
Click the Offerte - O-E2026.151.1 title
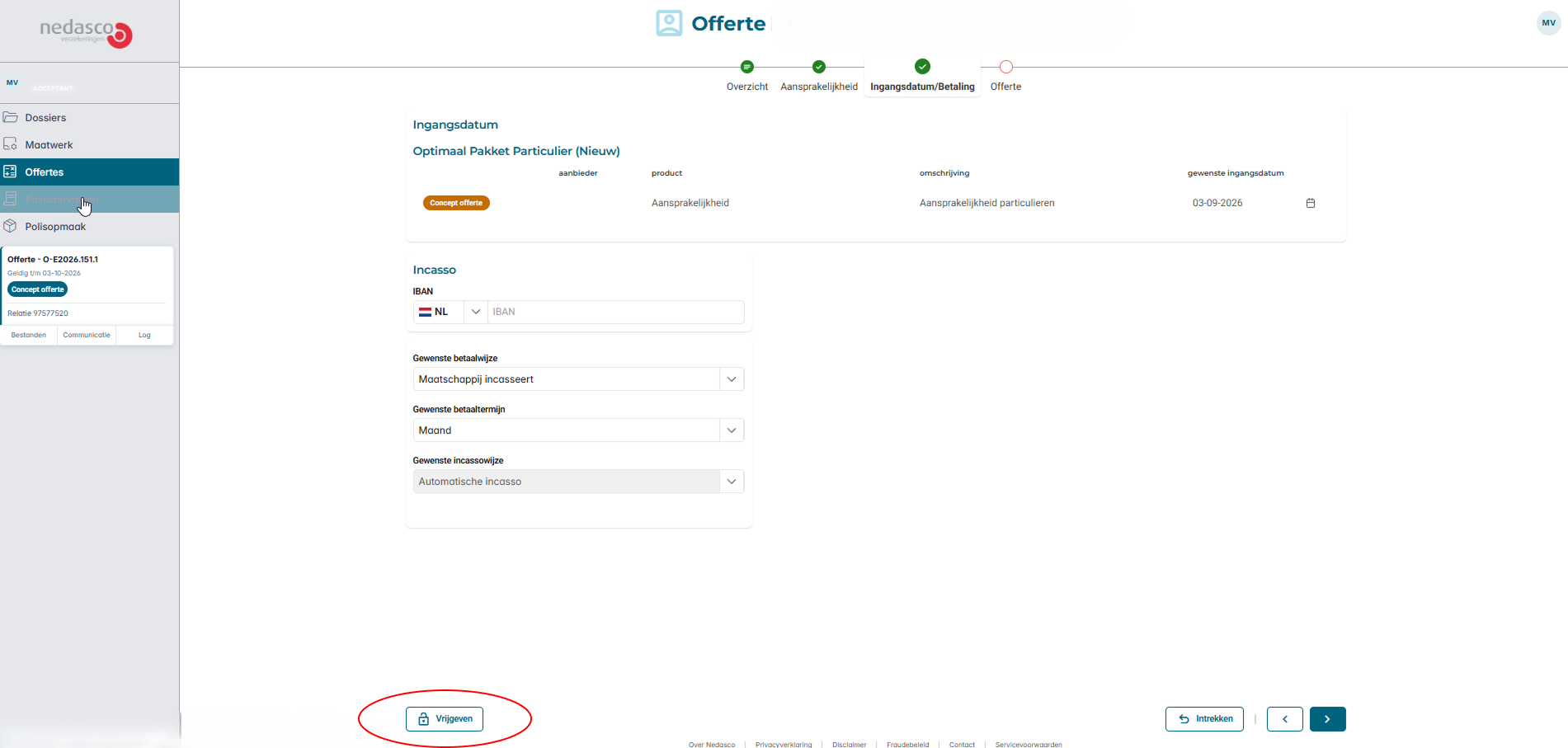coord(53,259)
